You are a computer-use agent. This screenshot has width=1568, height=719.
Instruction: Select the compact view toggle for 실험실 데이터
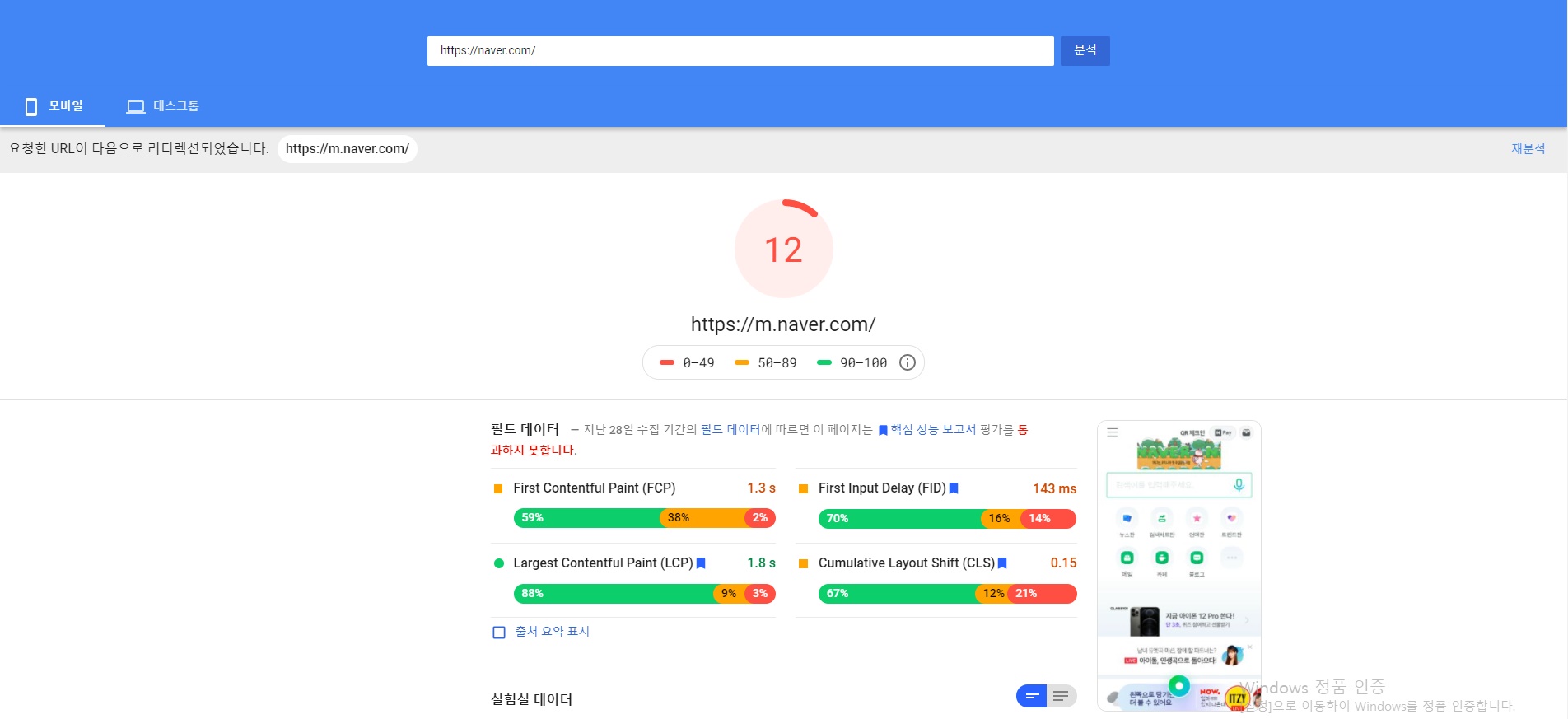1031,697
